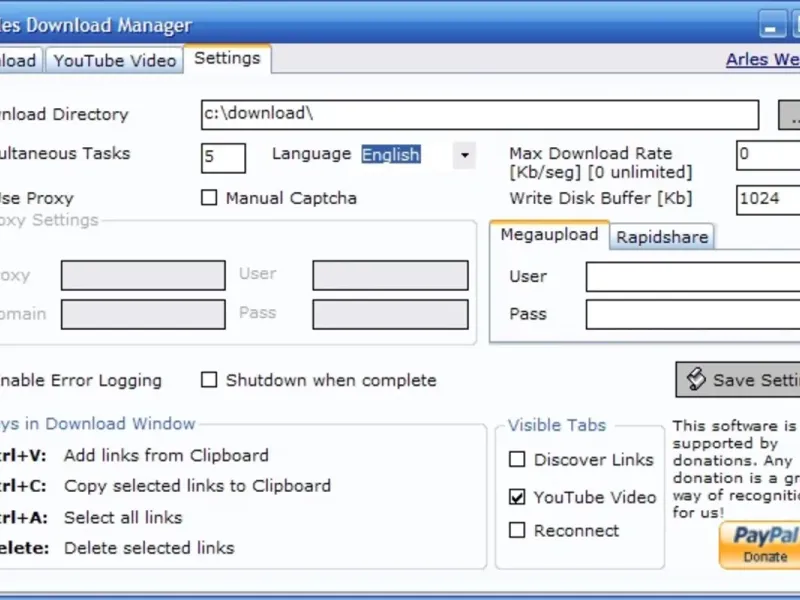The image size is (800, 600).
Task: Uncheck YouTube Video visible tab
Action: pyautogui.click(x=517, y=496)
